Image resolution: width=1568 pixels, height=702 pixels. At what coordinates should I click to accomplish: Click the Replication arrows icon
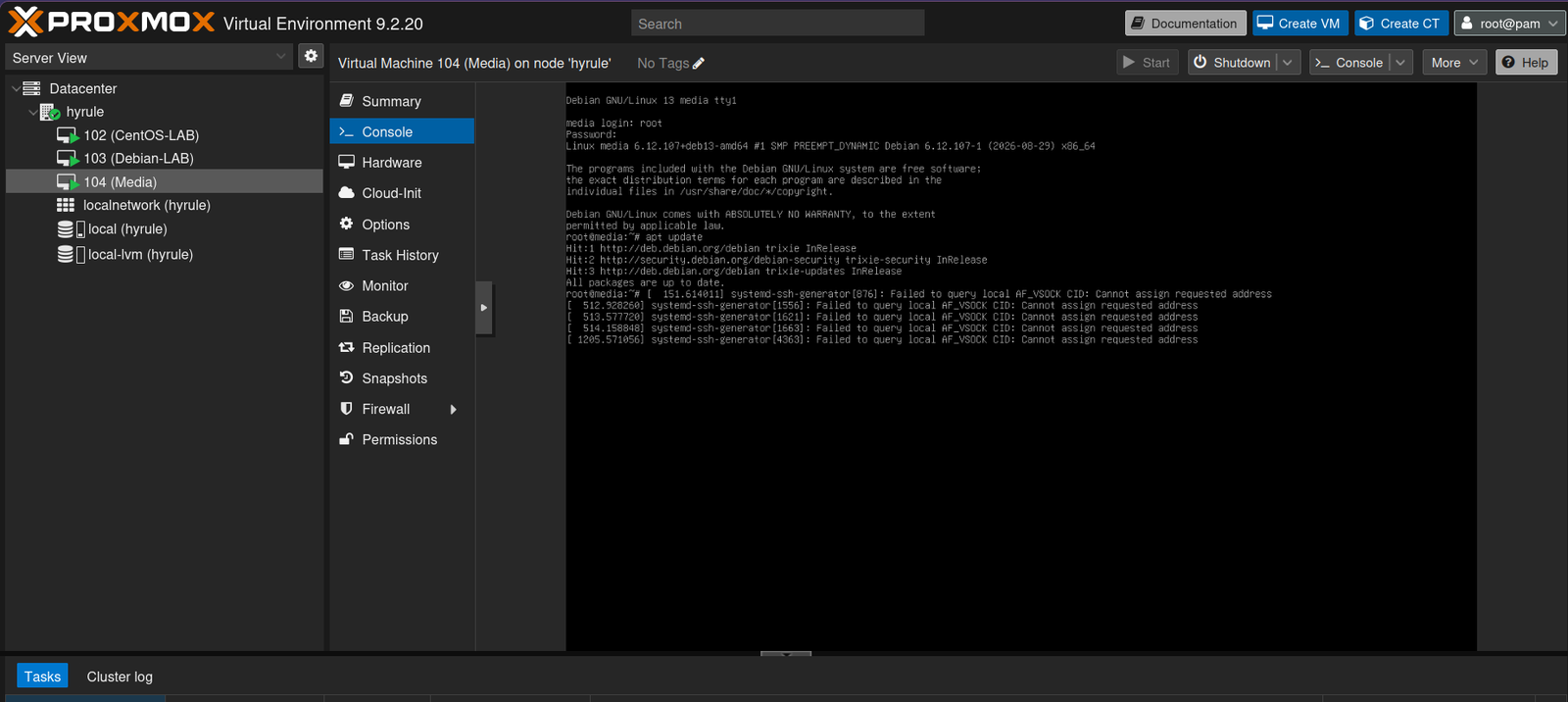click(x=346, y=347)
